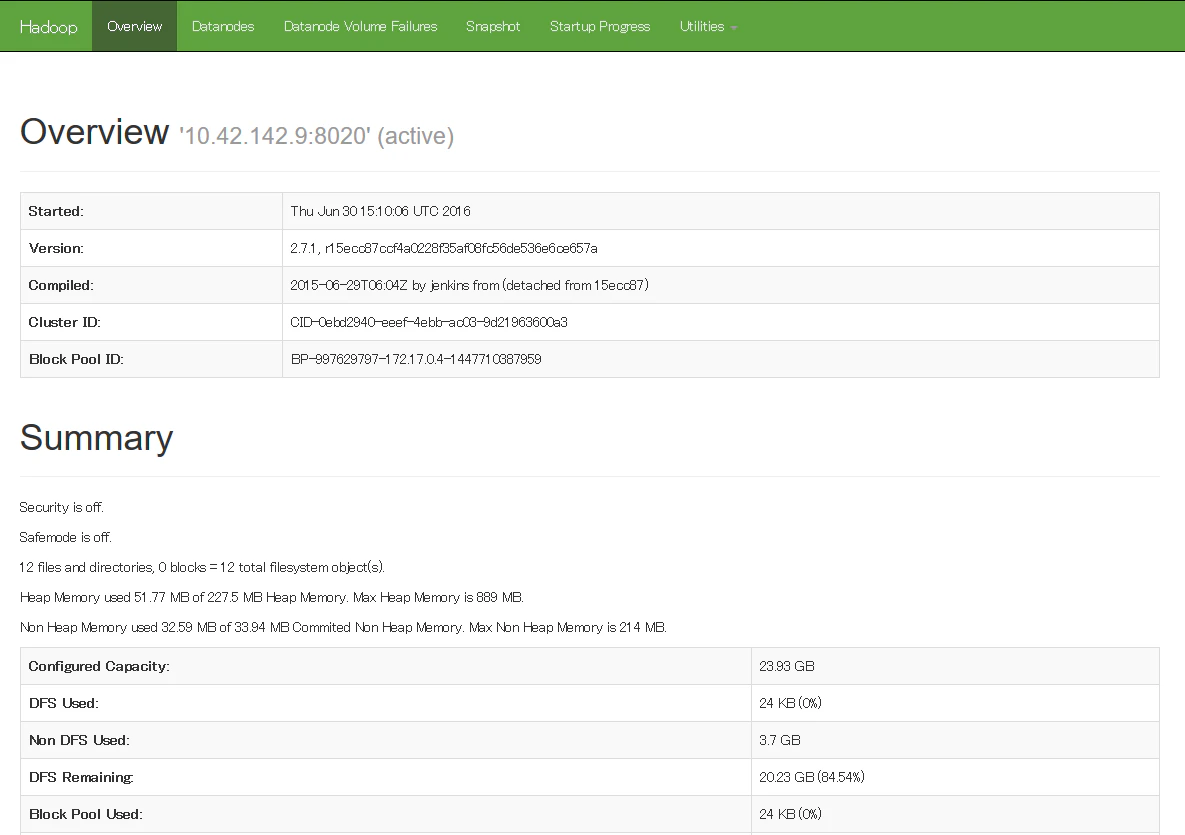The width and height of the screenshot is (1185, 835).
Task: Click the Configured Capacity: label
Action: [99, 666]
